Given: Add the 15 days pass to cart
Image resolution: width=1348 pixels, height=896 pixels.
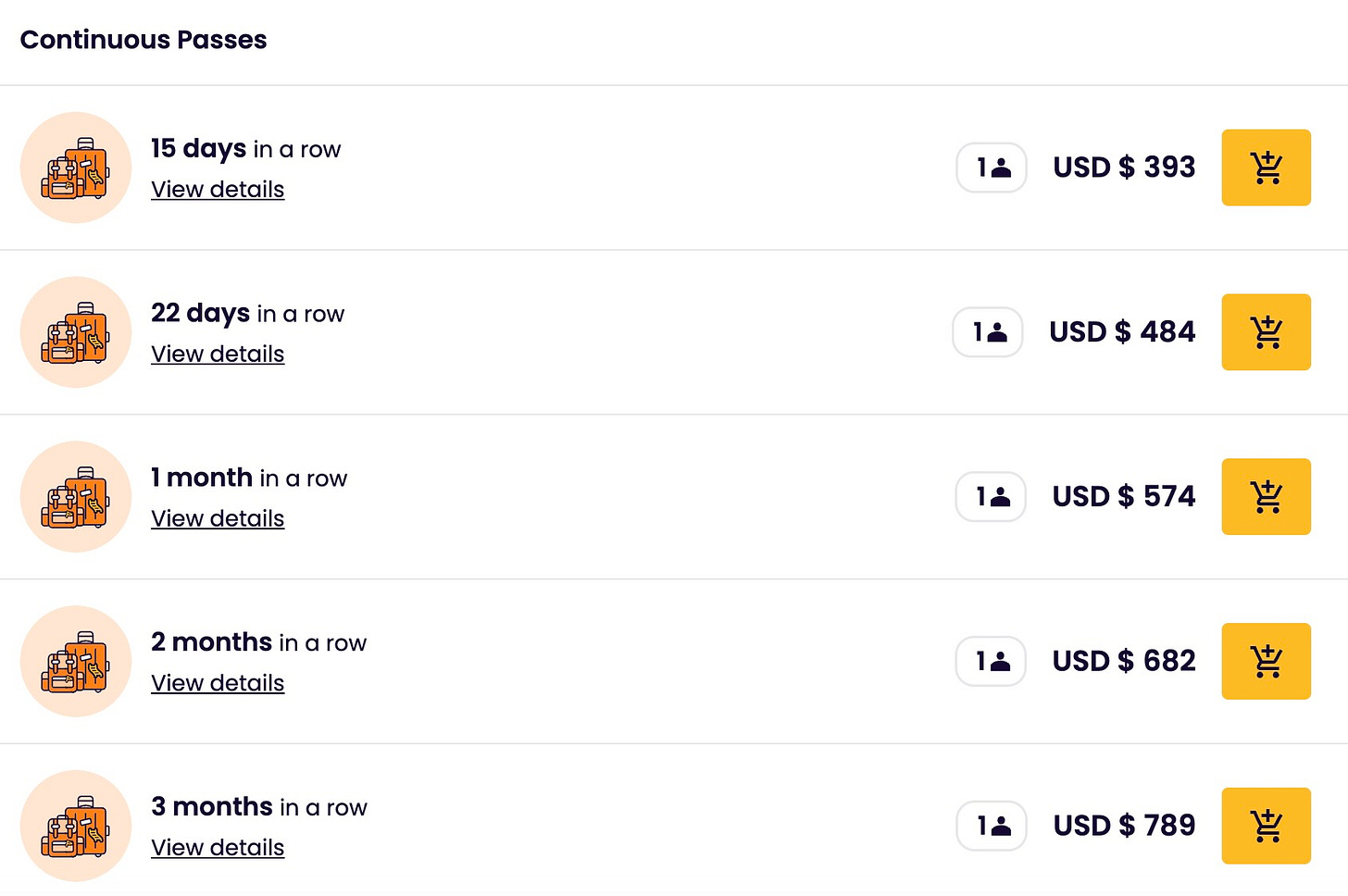Looking at the screenshot, I should point(1266,168).
